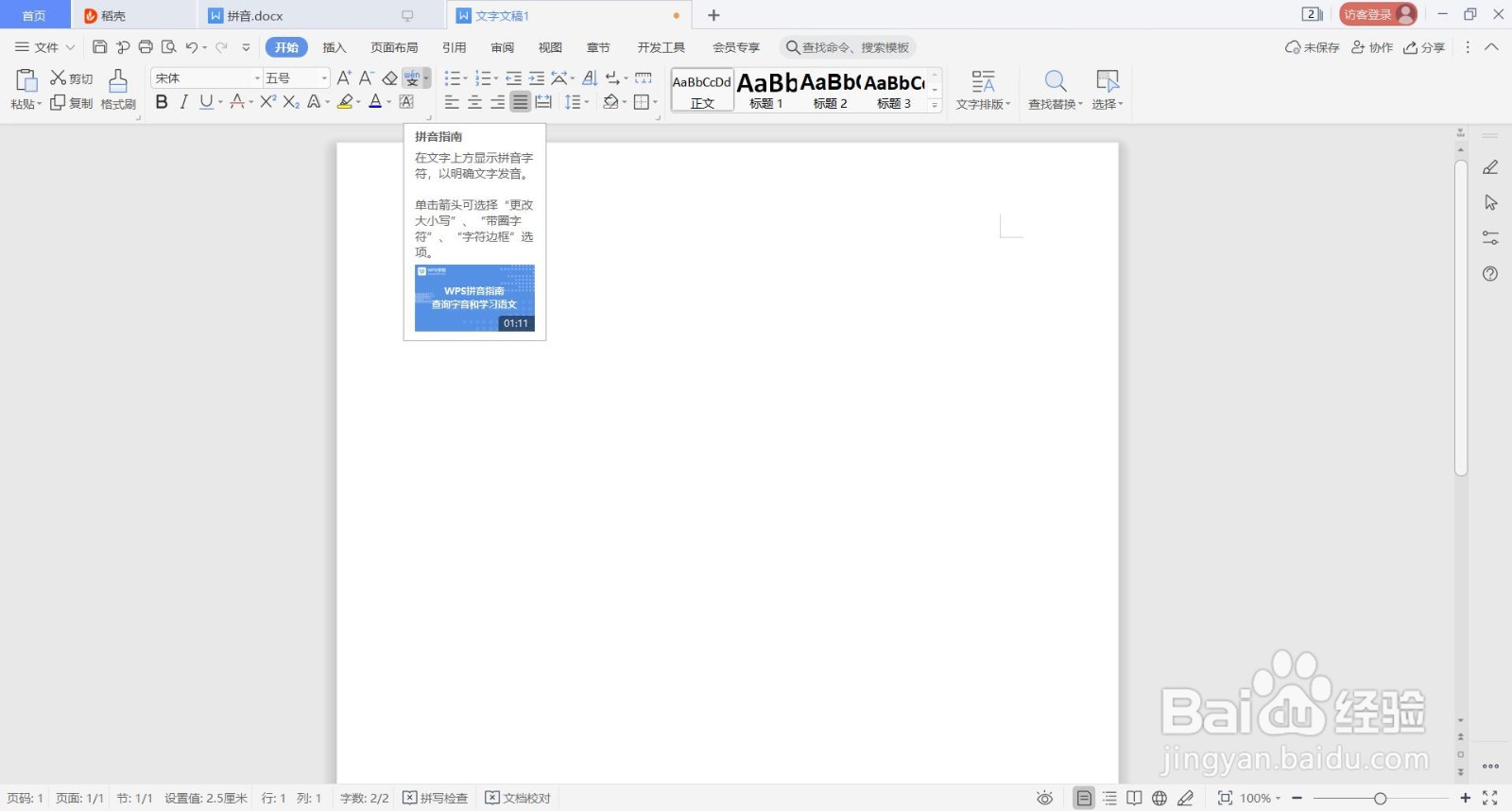Open the font size (五号) dropdown

tap(325, 78)
